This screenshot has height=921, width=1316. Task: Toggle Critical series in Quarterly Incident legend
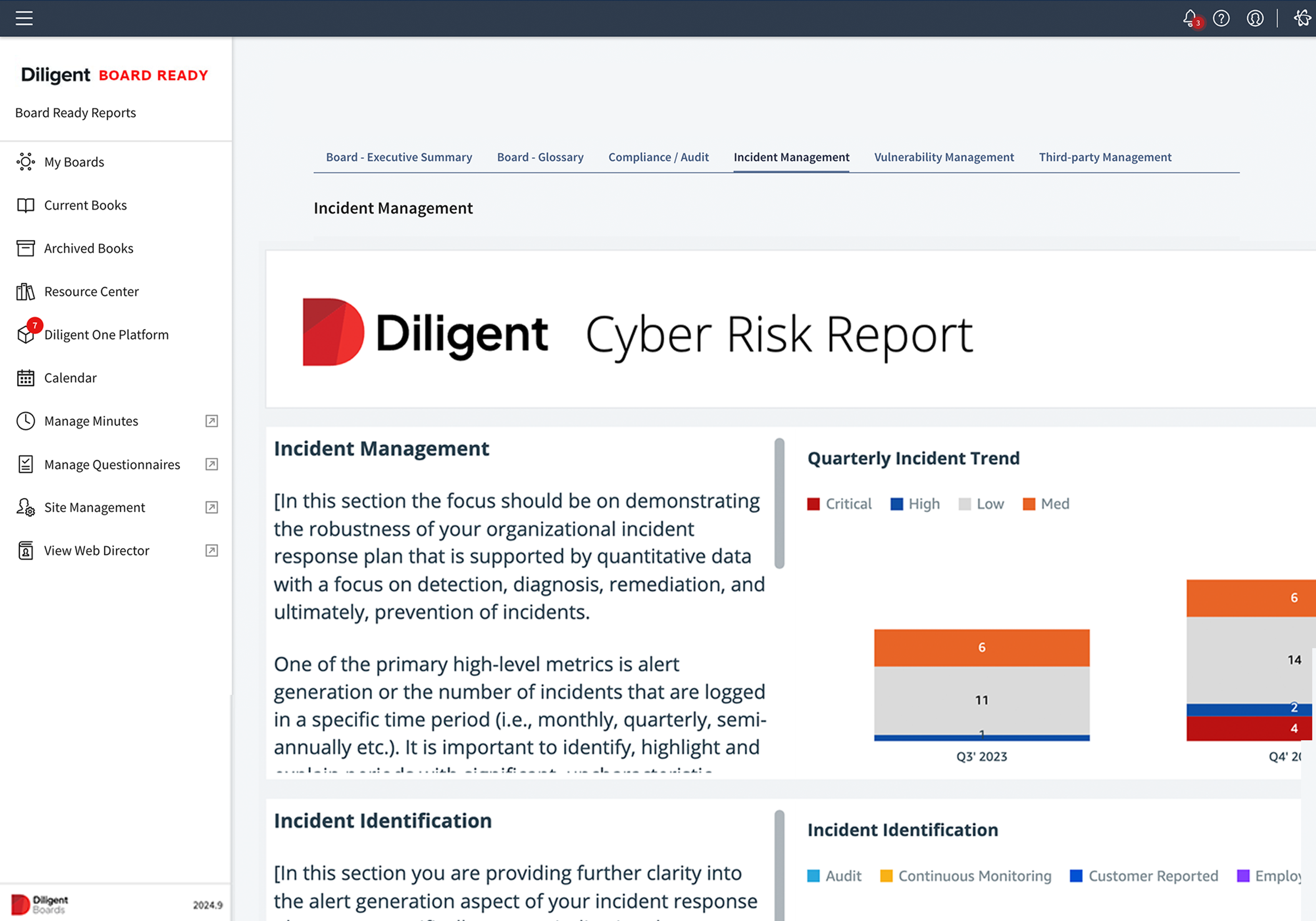click(x=839, y=504)
